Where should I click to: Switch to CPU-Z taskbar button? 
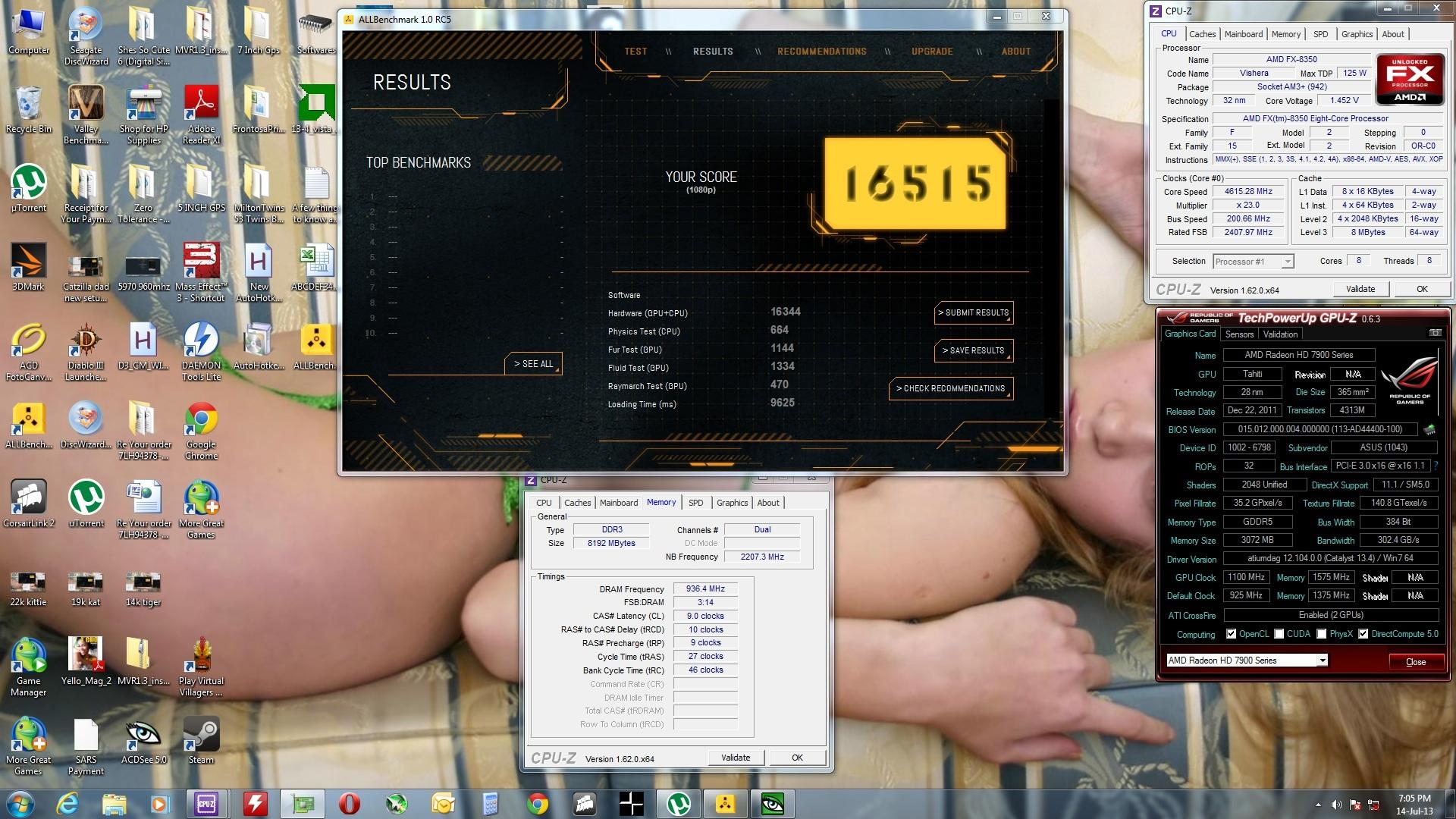coord(206,803)
